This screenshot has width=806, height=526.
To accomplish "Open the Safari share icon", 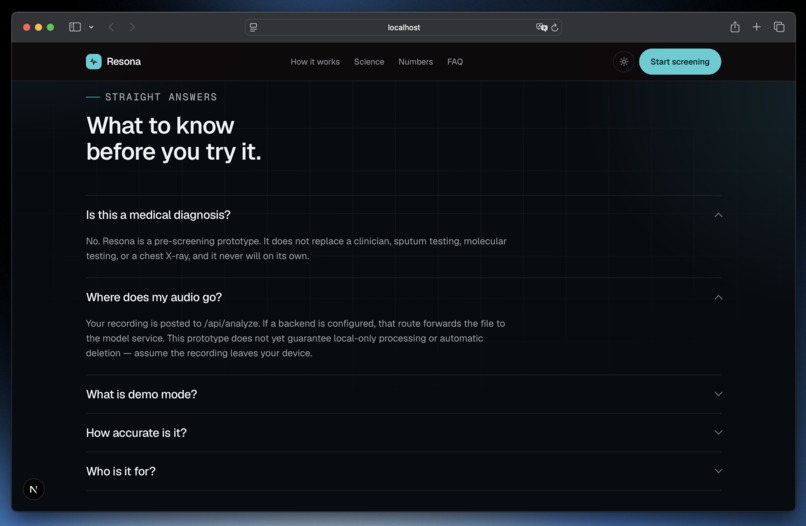I will click(735, 27).
